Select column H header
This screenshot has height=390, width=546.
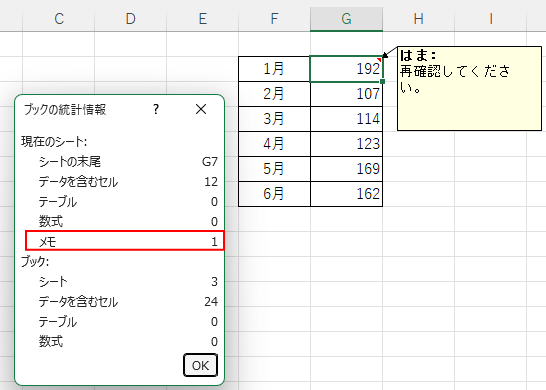419,19
